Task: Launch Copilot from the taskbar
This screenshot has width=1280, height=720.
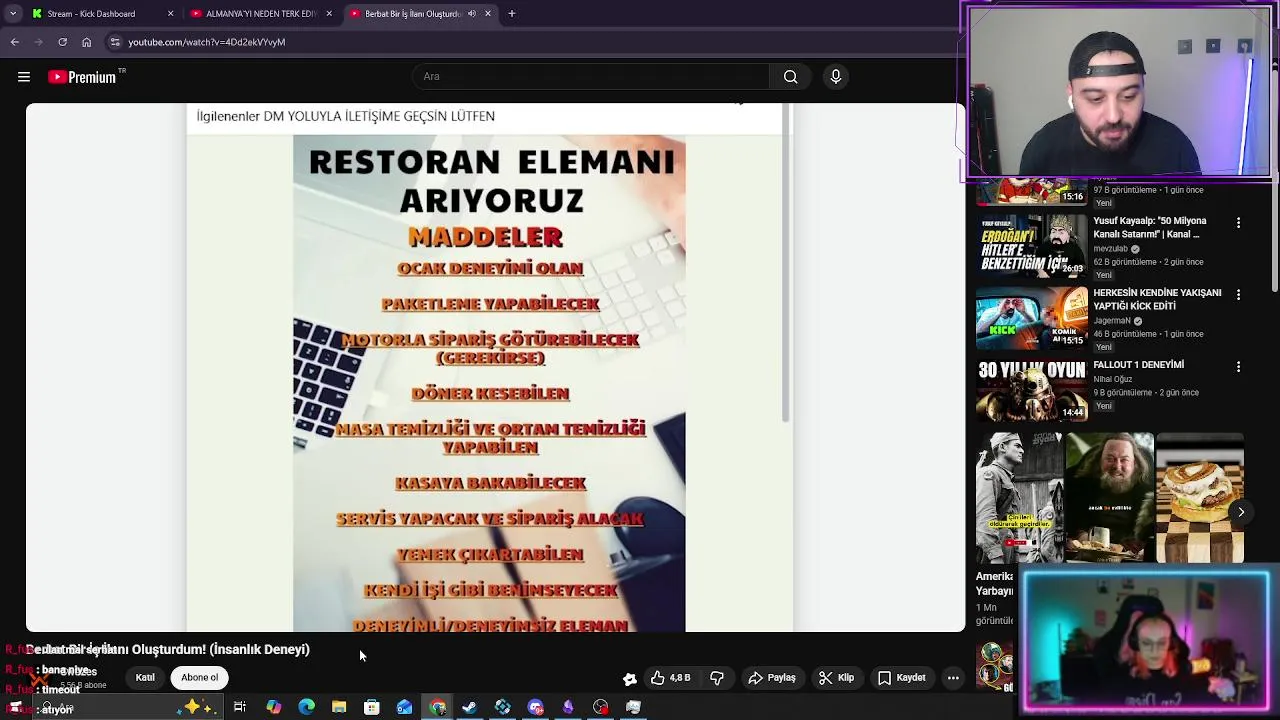Action: [273, 707]
